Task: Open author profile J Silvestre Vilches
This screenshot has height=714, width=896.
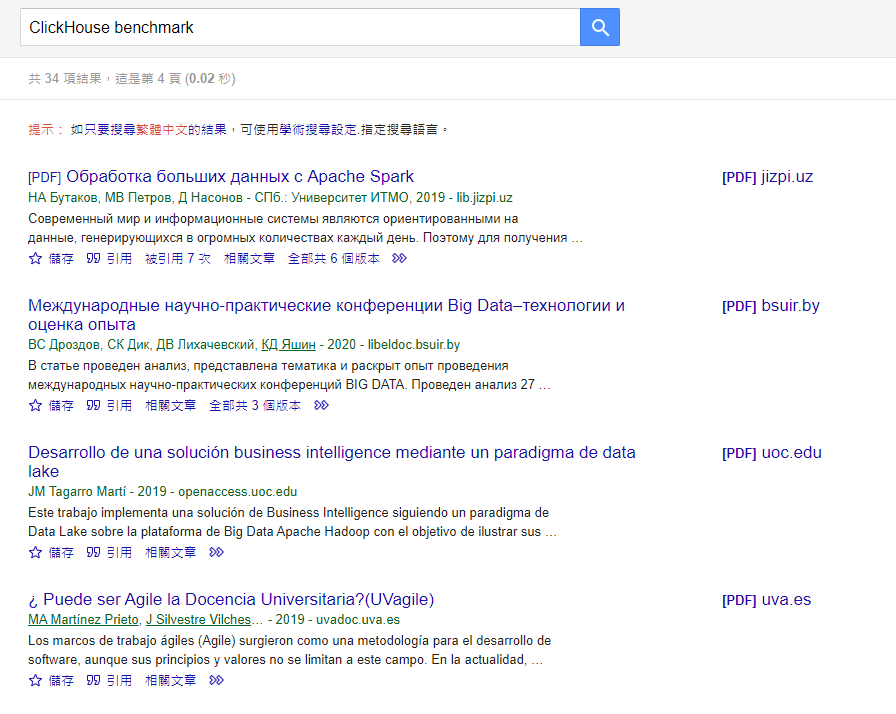Action: point(198,619)
